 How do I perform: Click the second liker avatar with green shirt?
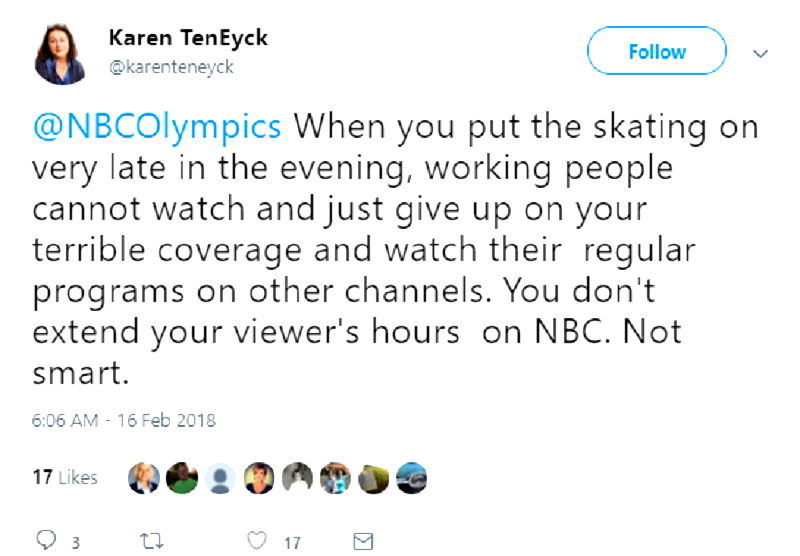point(183,477)
